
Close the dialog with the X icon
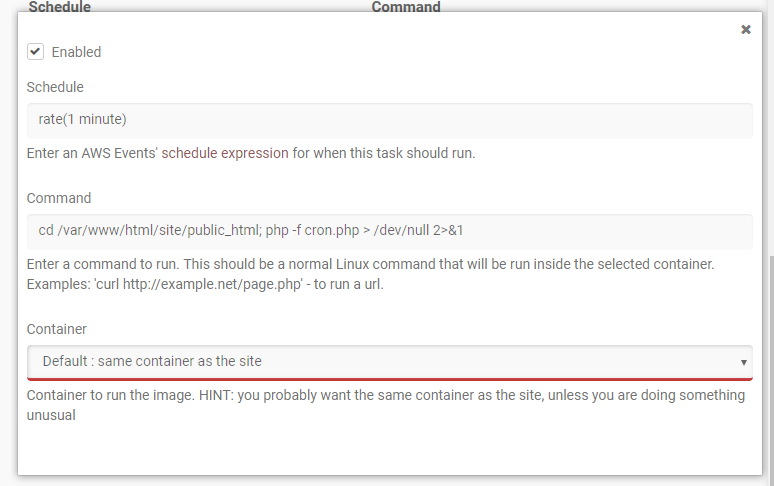click(x=746, y=30)
